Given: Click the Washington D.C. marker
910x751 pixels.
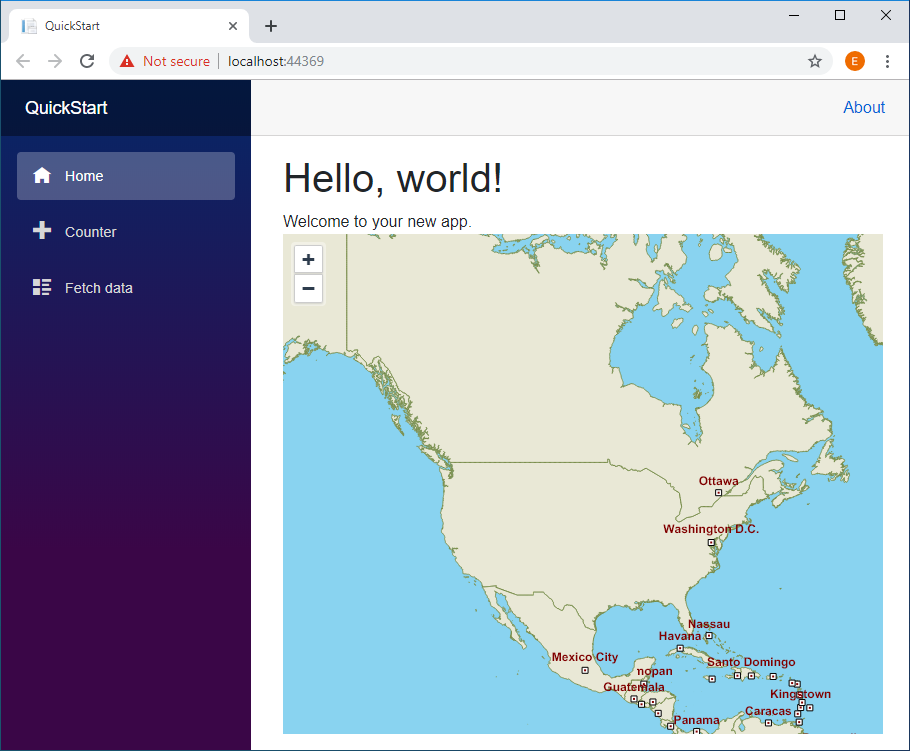Looking at the screenshot, I should [711, 543].
